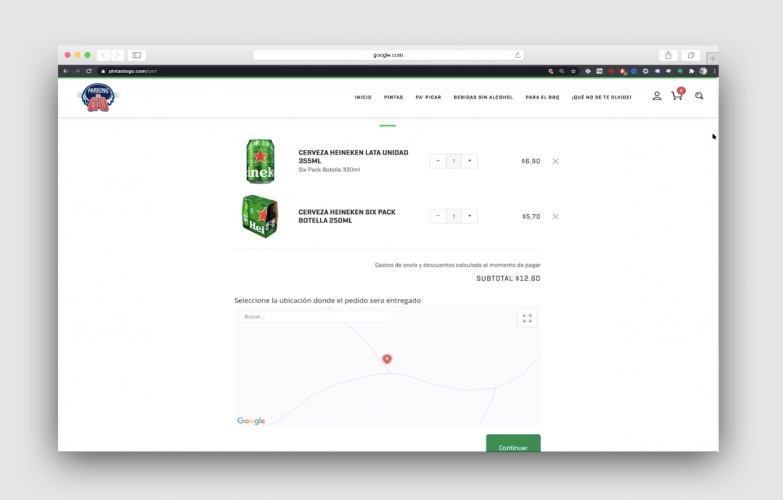Click the bookmark star icon in Chrome bar
This screenshot has height=500, width=783.
click(x=573, y=71)
